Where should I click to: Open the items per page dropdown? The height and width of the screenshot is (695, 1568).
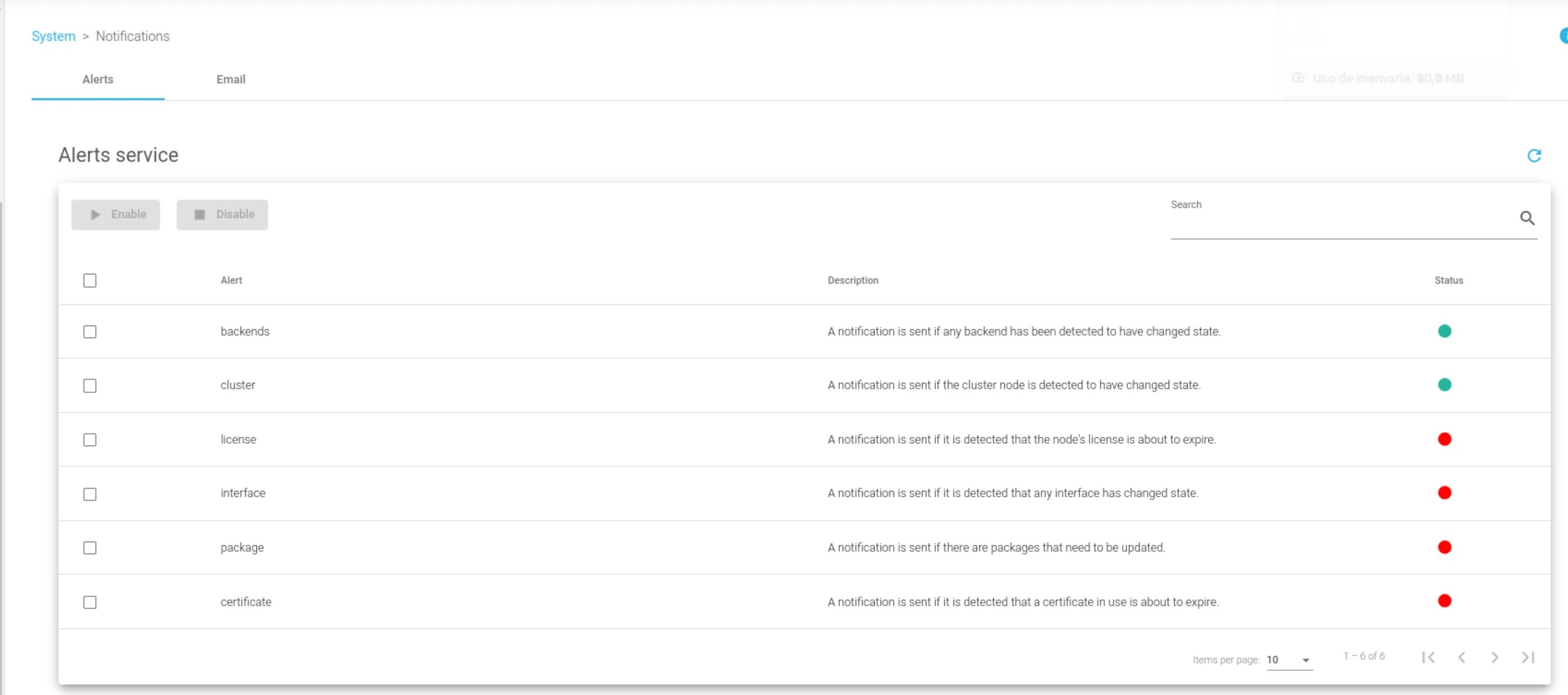(1289, 660)
